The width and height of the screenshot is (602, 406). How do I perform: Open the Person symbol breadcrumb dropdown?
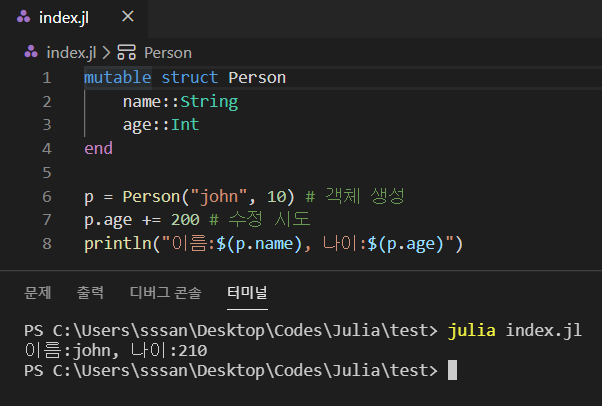pyautogui.click(x=167, y=52)
